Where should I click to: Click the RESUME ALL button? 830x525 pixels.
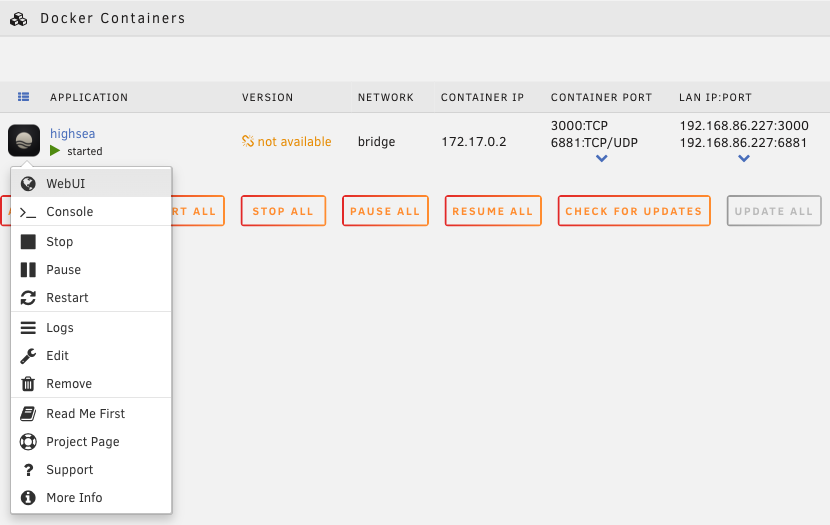click(x=493, y=211)
